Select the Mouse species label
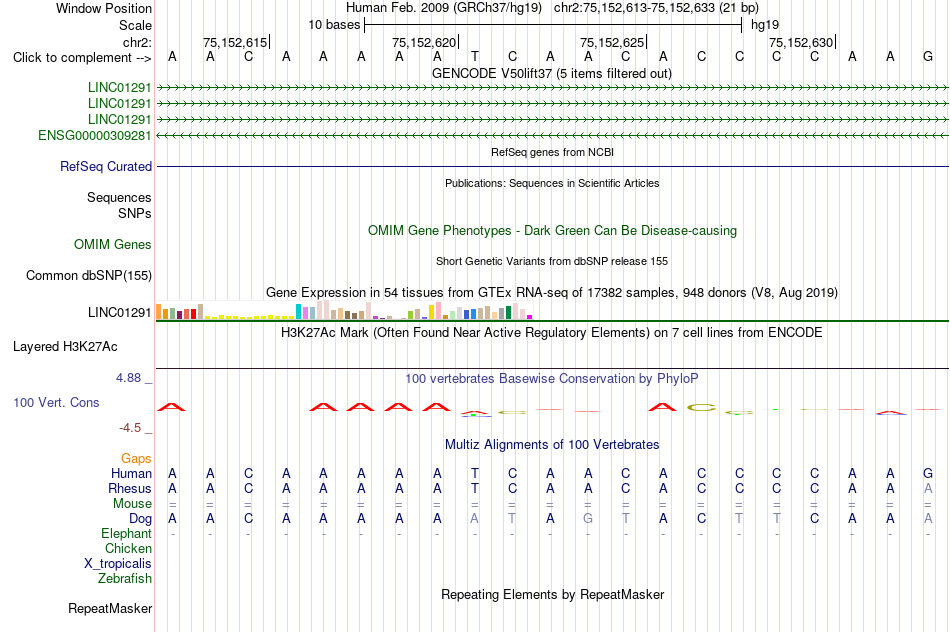Screen dimensions: 950x632 tap(132, 504)
